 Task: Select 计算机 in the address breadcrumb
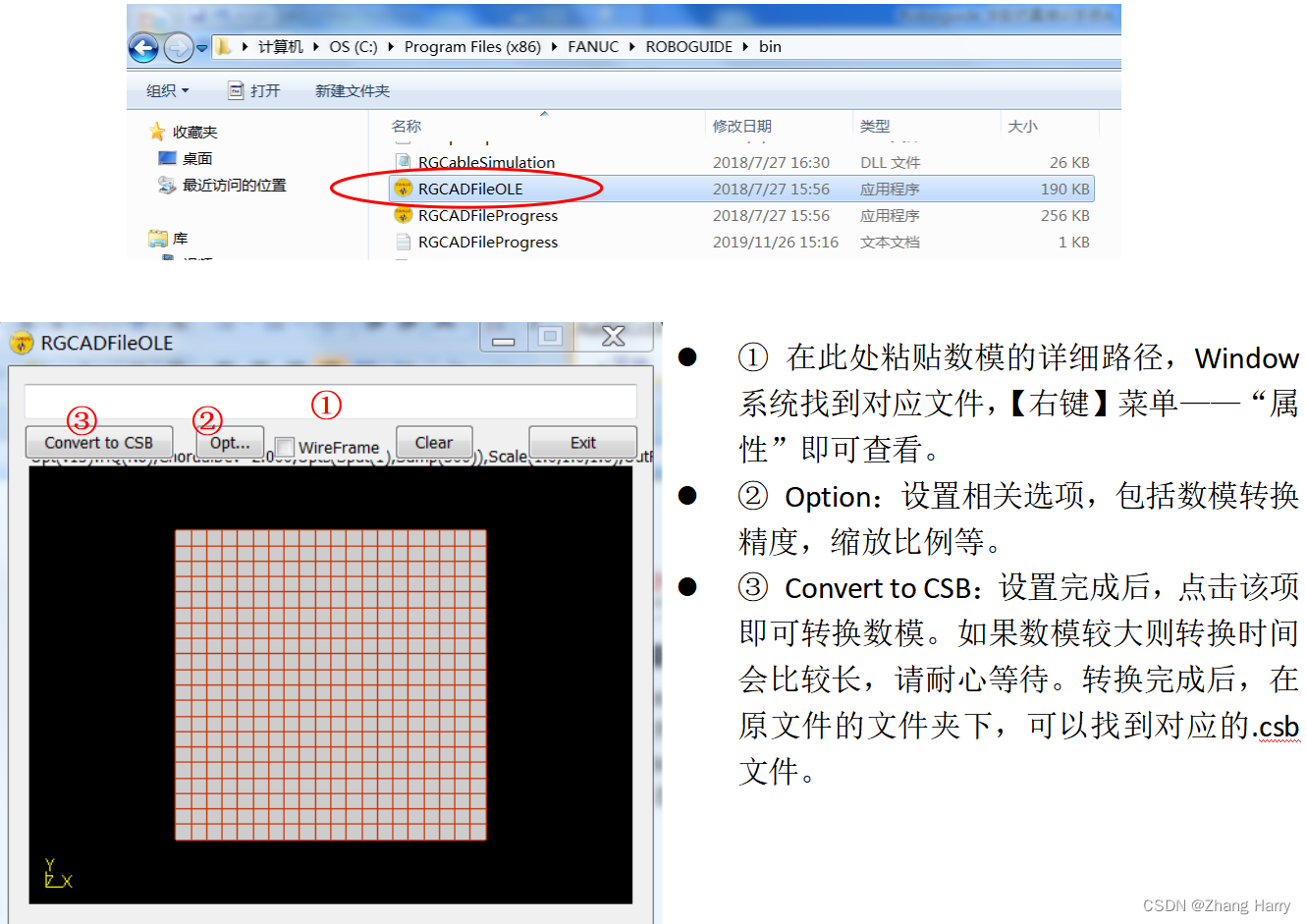[x=281, y=47]
